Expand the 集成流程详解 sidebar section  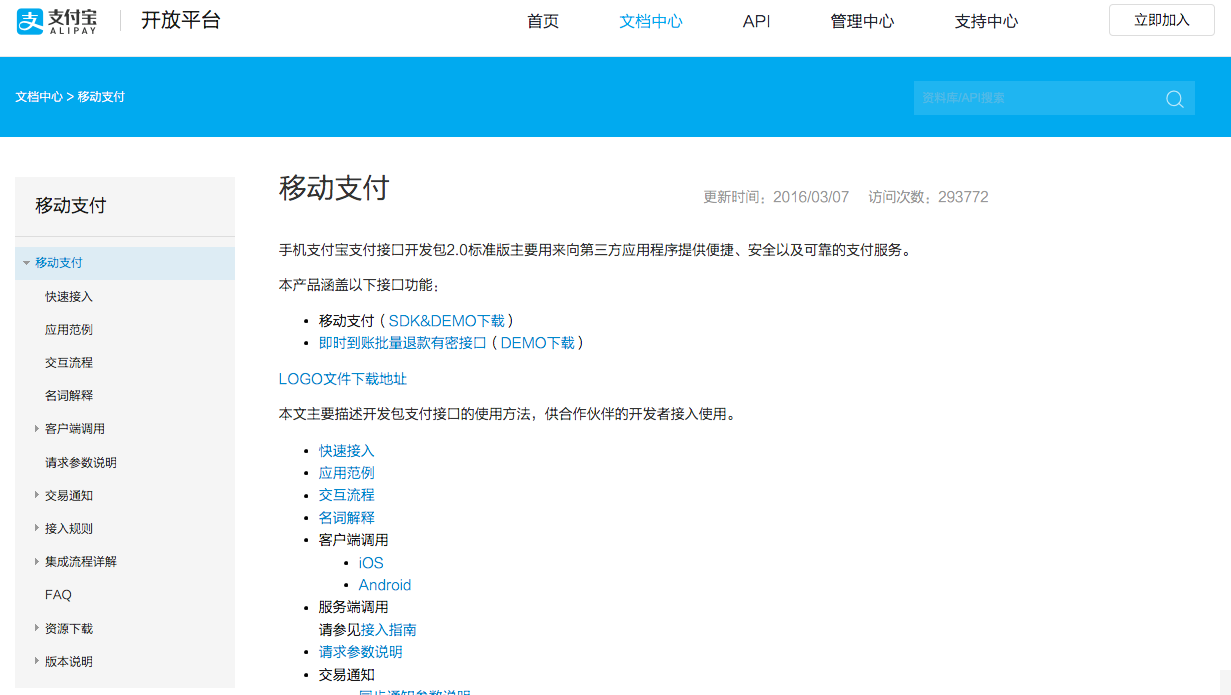[x=37, y=561]
